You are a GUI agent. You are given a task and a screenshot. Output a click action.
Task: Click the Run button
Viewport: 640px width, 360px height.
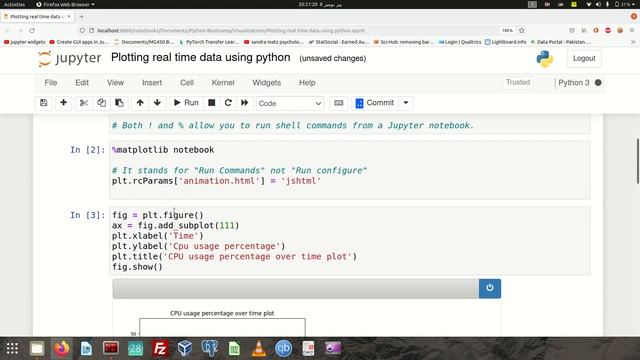[186, 103]
